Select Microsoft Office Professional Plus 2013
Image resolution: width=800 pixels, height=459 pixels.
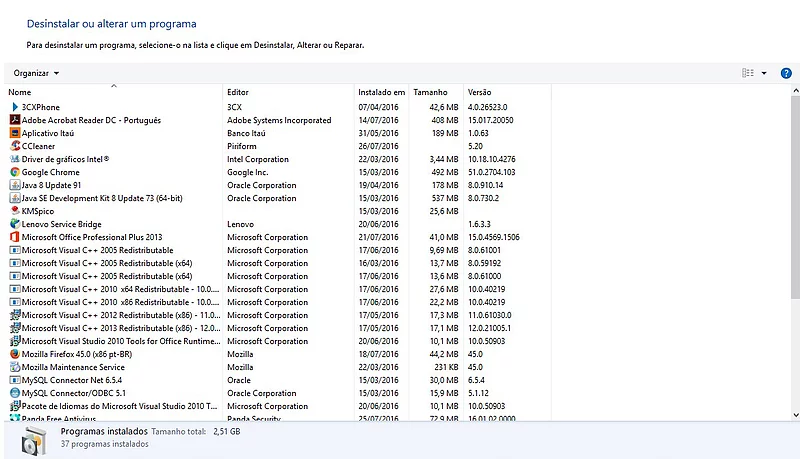pyautogui.click(x=92, y=237)
